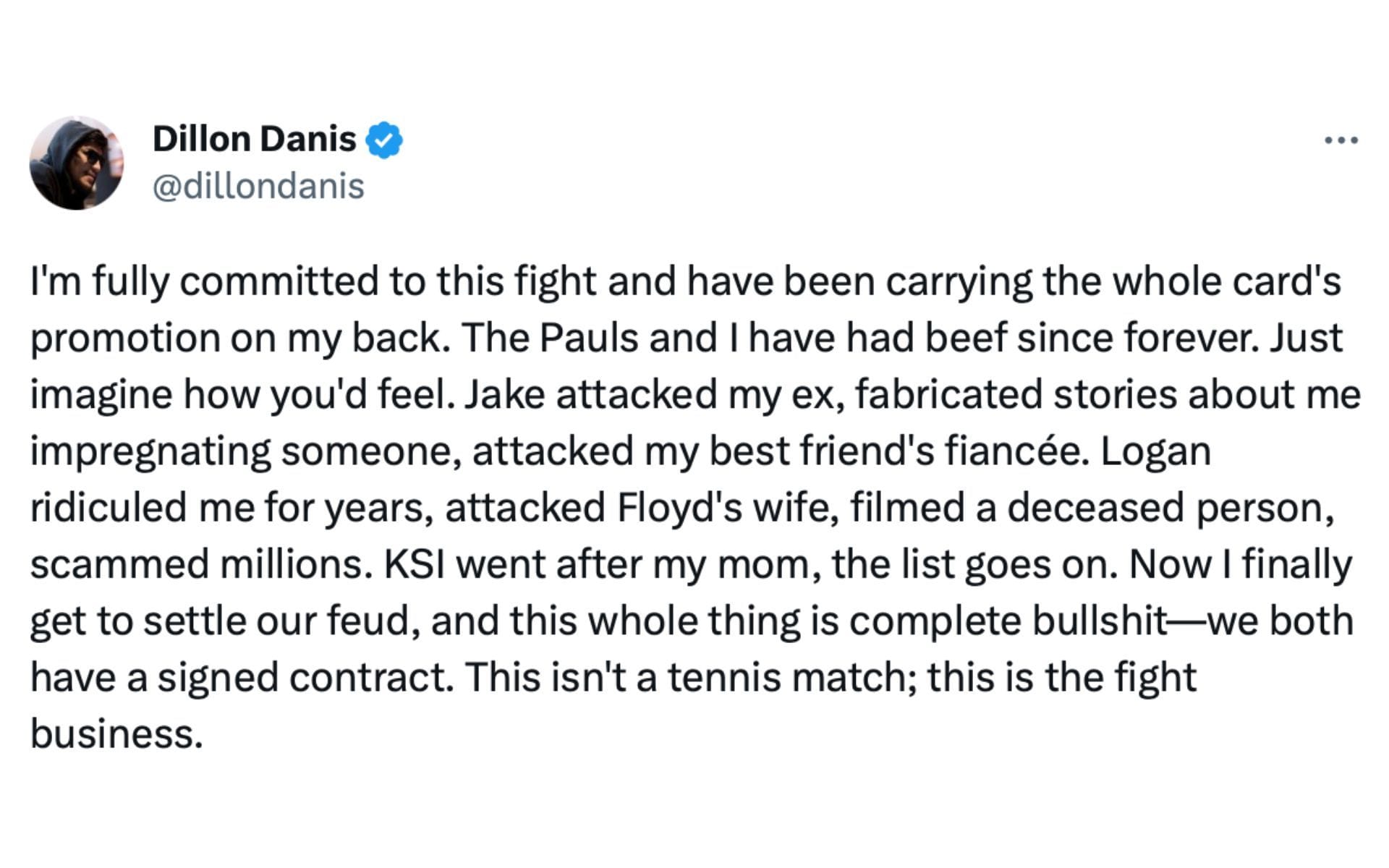This screenshot has height=868, width=1389.
Task: Click the blue verified checkmark badge
Action: 384,140
